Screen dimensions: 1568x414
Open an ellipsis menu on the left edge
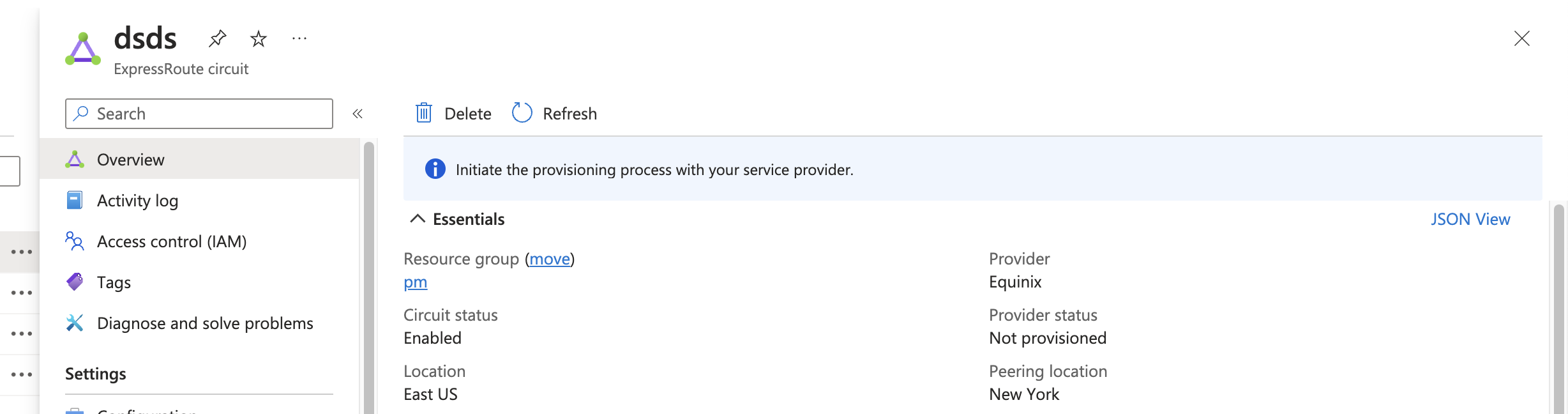click(22, 251)
